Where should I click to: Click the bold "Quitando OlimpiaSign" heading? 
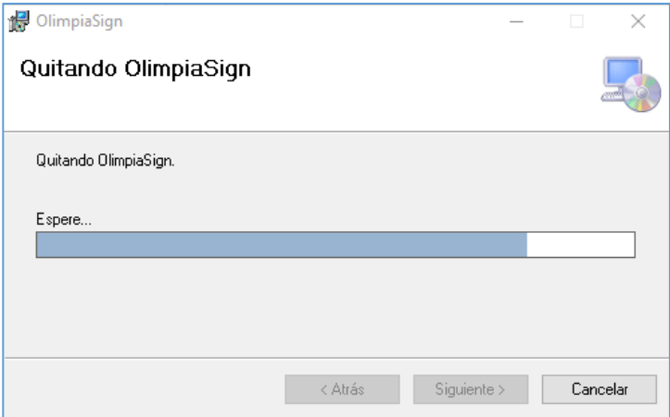[135, 70]
